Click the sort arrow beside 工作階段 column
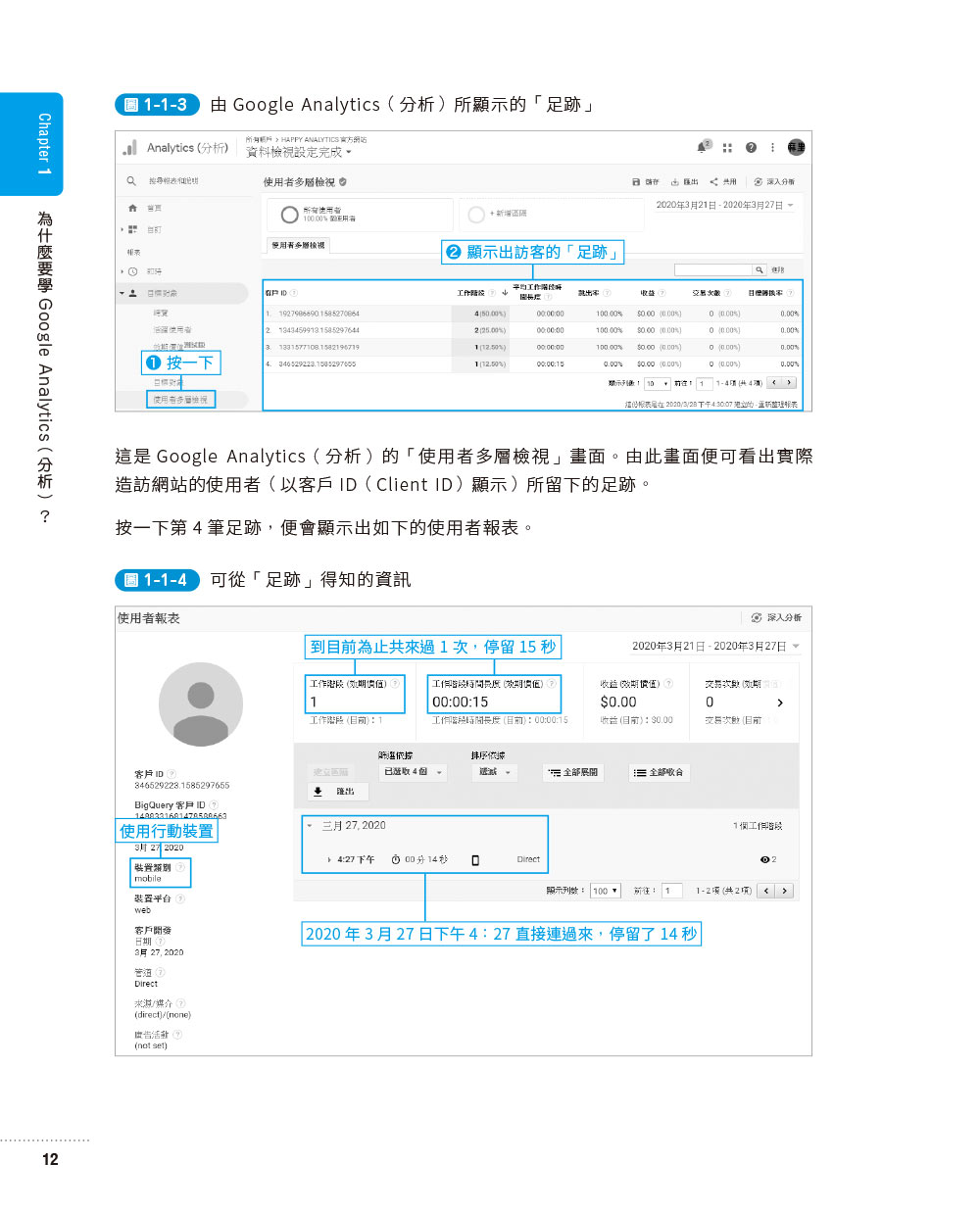The height and width of the screenshot is (1212, 980). coord(505,293)
